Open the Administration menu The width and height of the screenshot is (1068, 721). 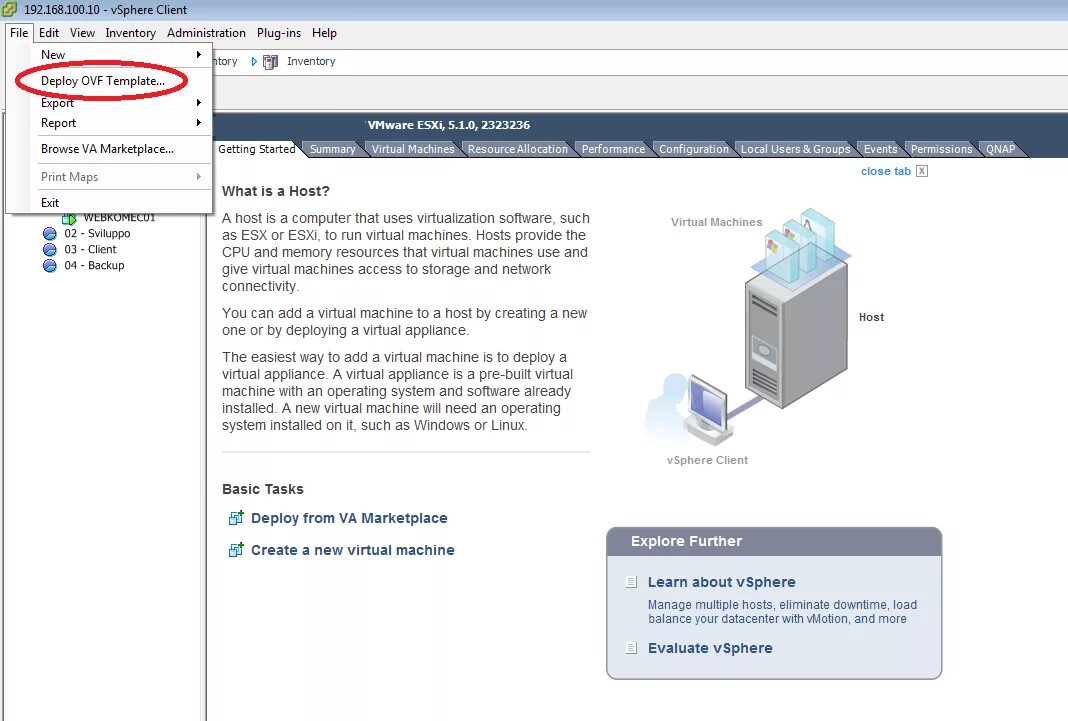(x=206, y=33)
